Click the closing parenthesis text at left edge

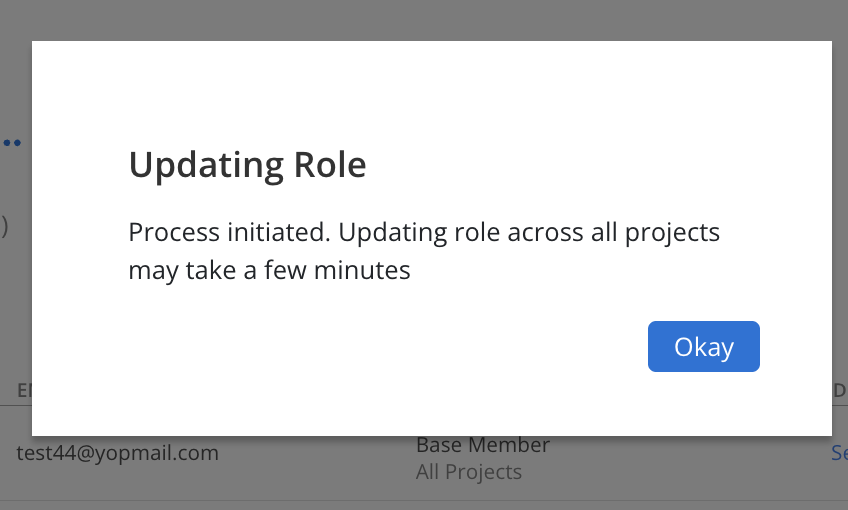(4, 226)
